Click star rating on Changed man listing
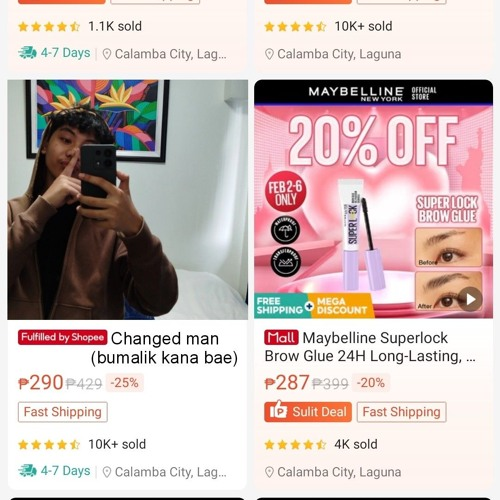500x500 pixels. point(49,445)
